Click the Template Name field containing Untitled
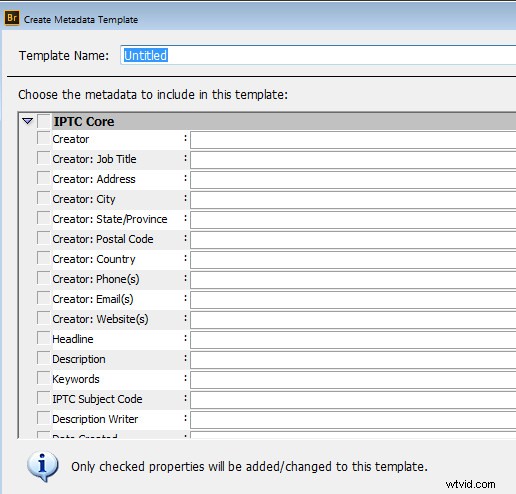The image size is (516, 494). pos(318,55)
